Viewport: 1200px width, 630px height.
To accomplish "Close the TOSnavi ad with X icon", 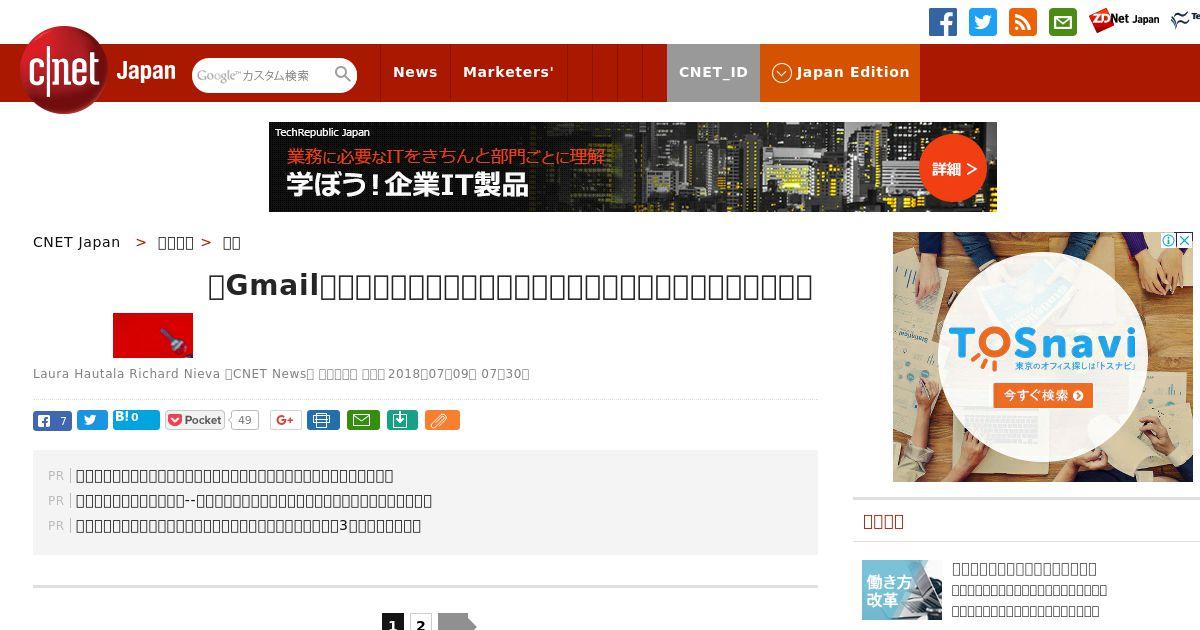I will pos(1184,240).
